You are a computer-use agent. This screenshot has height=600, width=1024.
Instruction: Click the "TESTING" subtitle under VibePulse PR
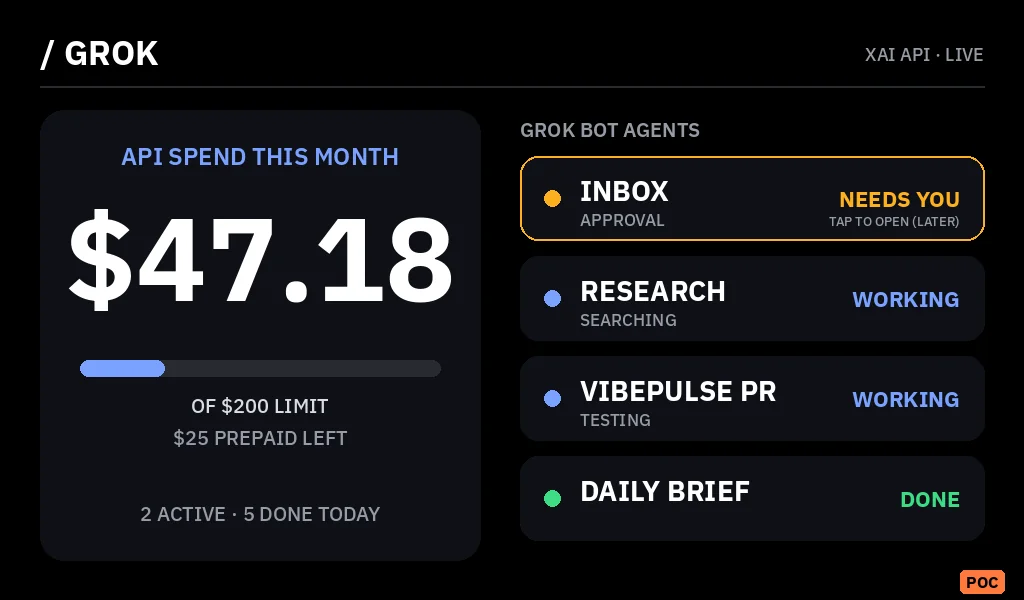click(x=615, y=420)
